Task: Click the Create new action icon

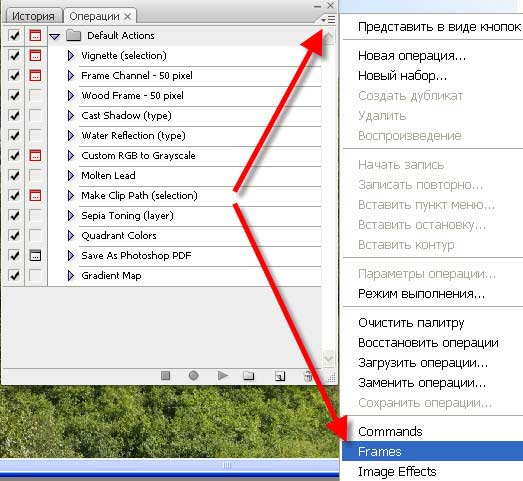Action: point(280,376)
